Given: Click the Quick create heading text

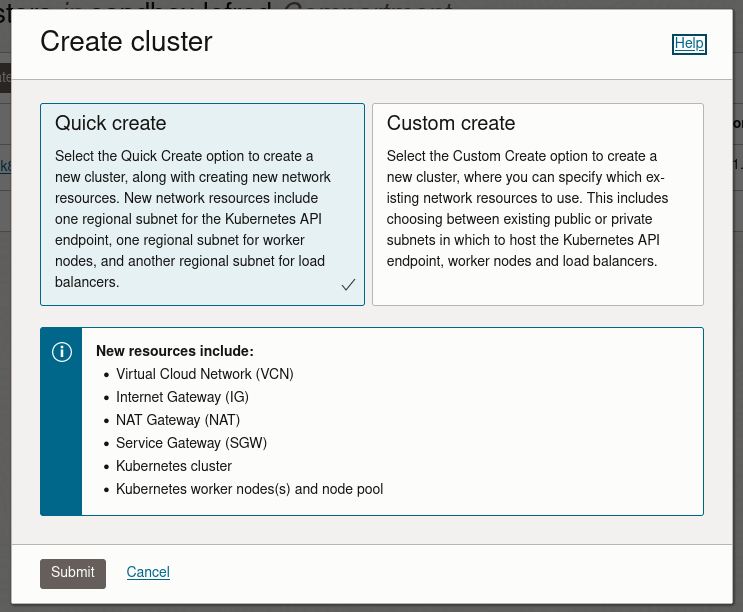Looking at the screenshot, I should (x=111, y=123).
